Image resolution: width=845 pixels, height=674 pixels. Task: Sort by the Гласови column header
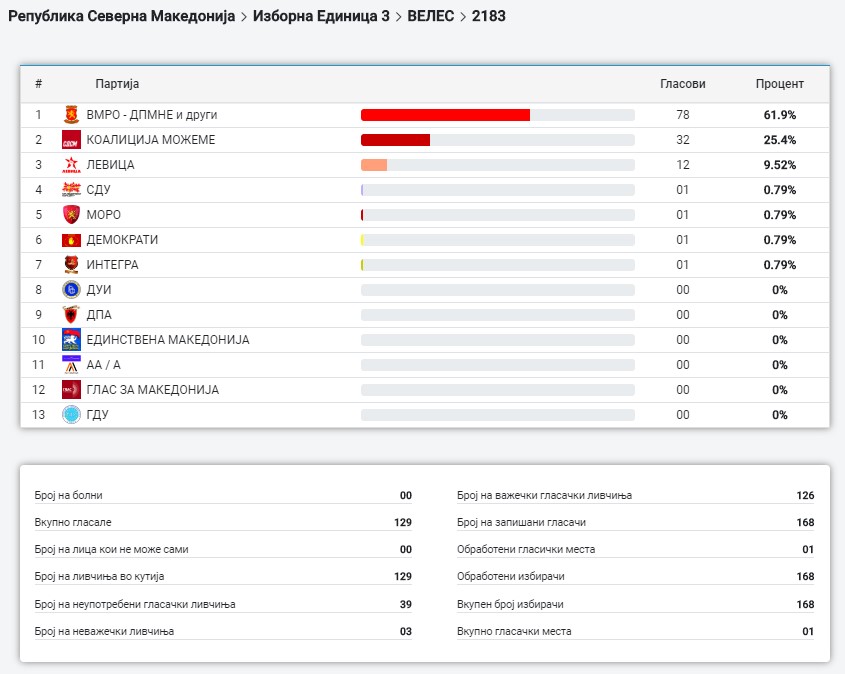pyautogui.click(x=682, y=84)
